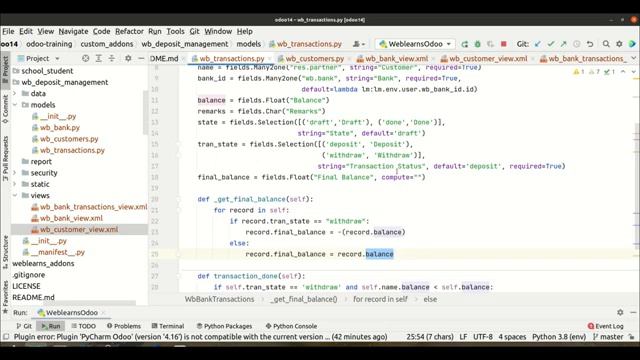Commit changes with the Git green checkmark
Viewport: 640px width, 360px height.
coord(551,44)
